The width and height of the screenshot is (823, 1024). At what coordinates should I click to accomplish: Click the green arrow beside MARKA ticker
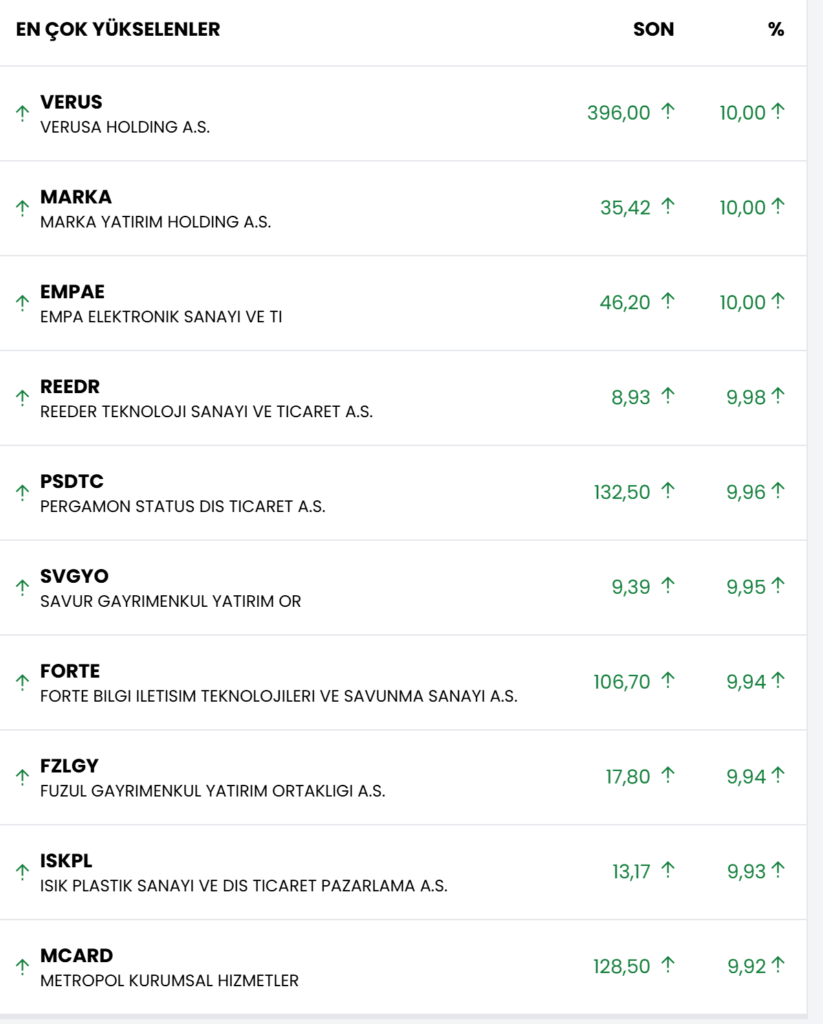(x=22, y=208)
